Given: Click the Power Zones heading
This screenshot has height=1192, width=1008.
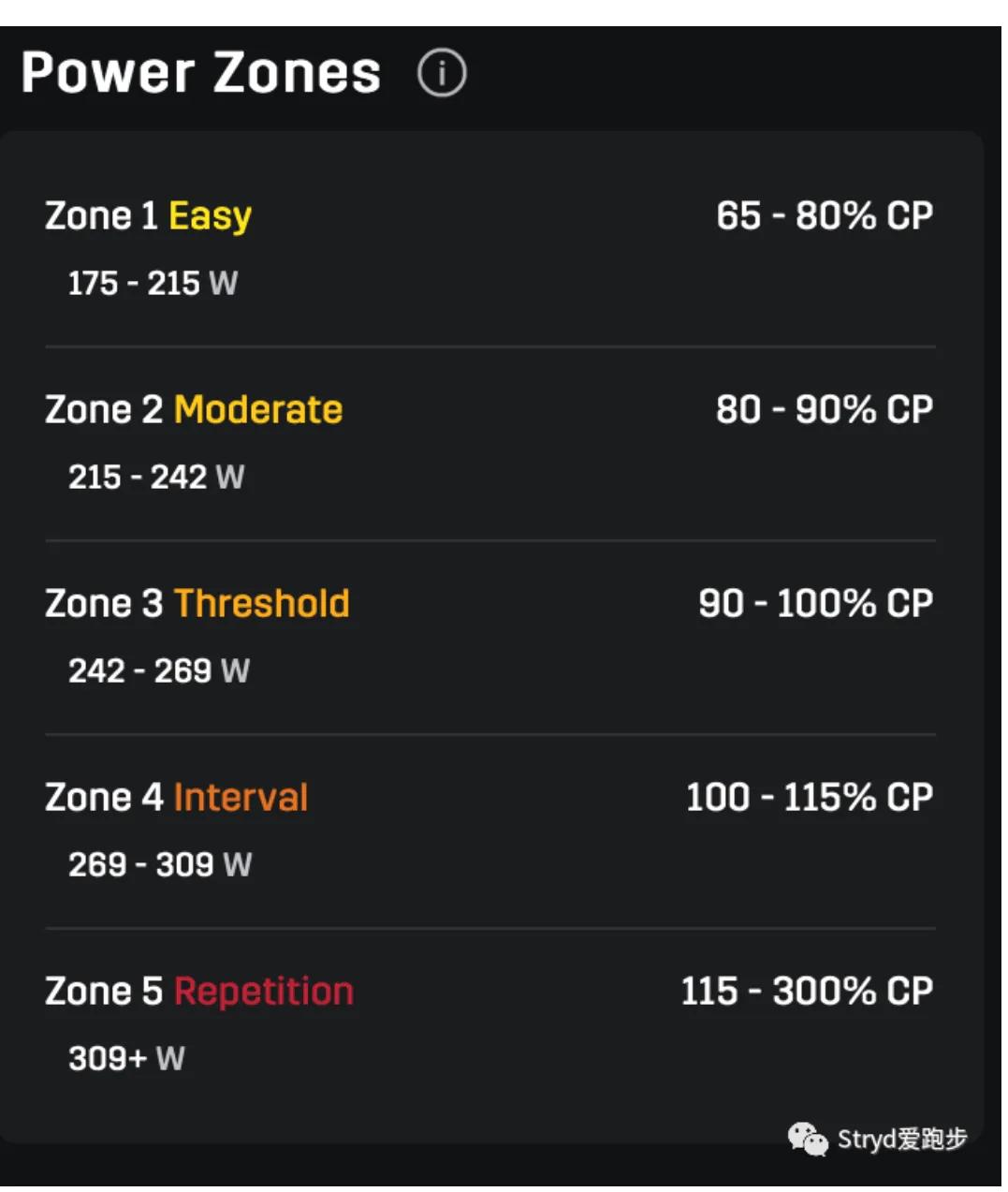Looking at the screenshot, I should [x=201, y=73].
